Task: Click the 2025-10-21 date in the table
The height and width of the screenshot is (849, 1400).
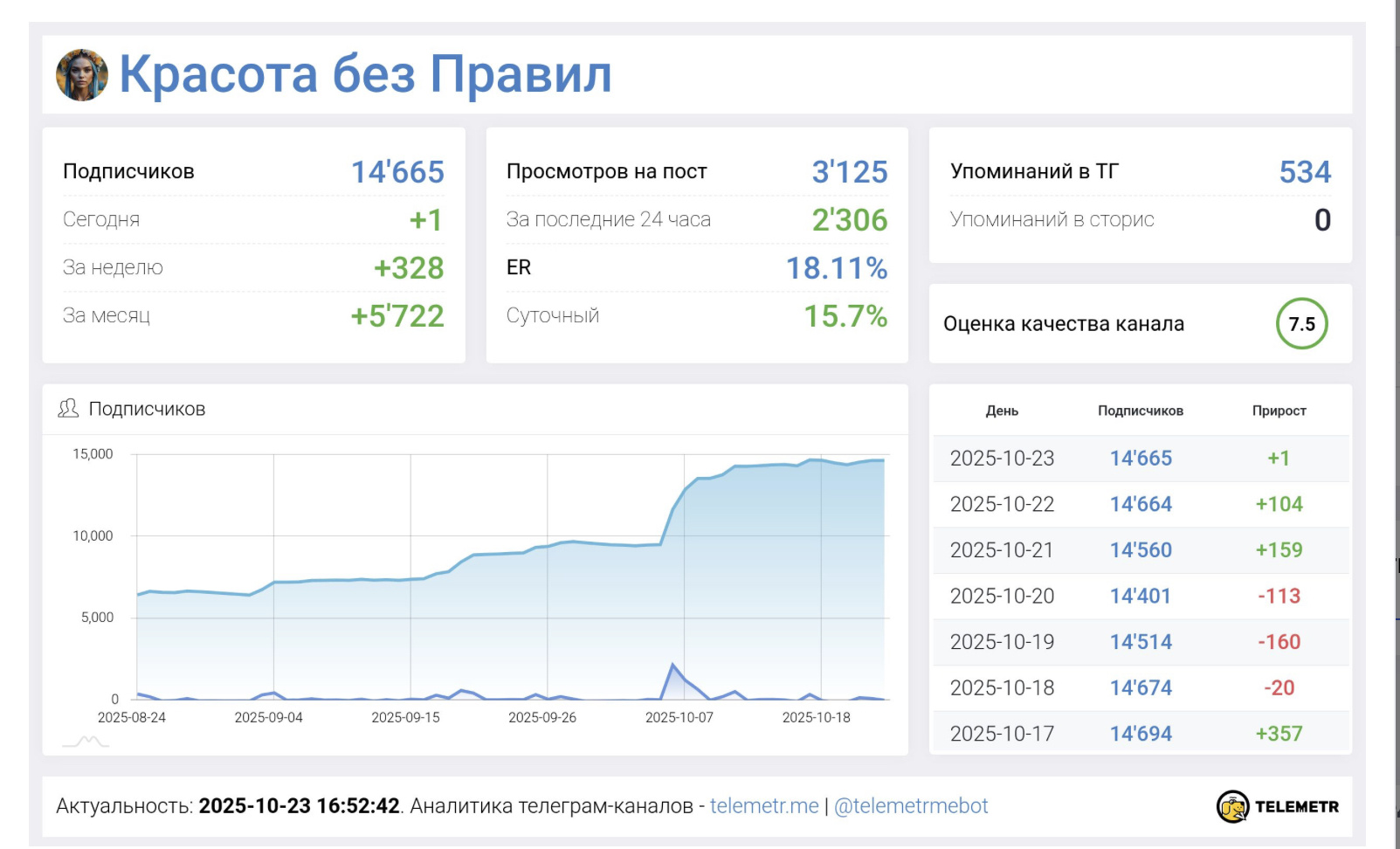Action: (1002, 550)
